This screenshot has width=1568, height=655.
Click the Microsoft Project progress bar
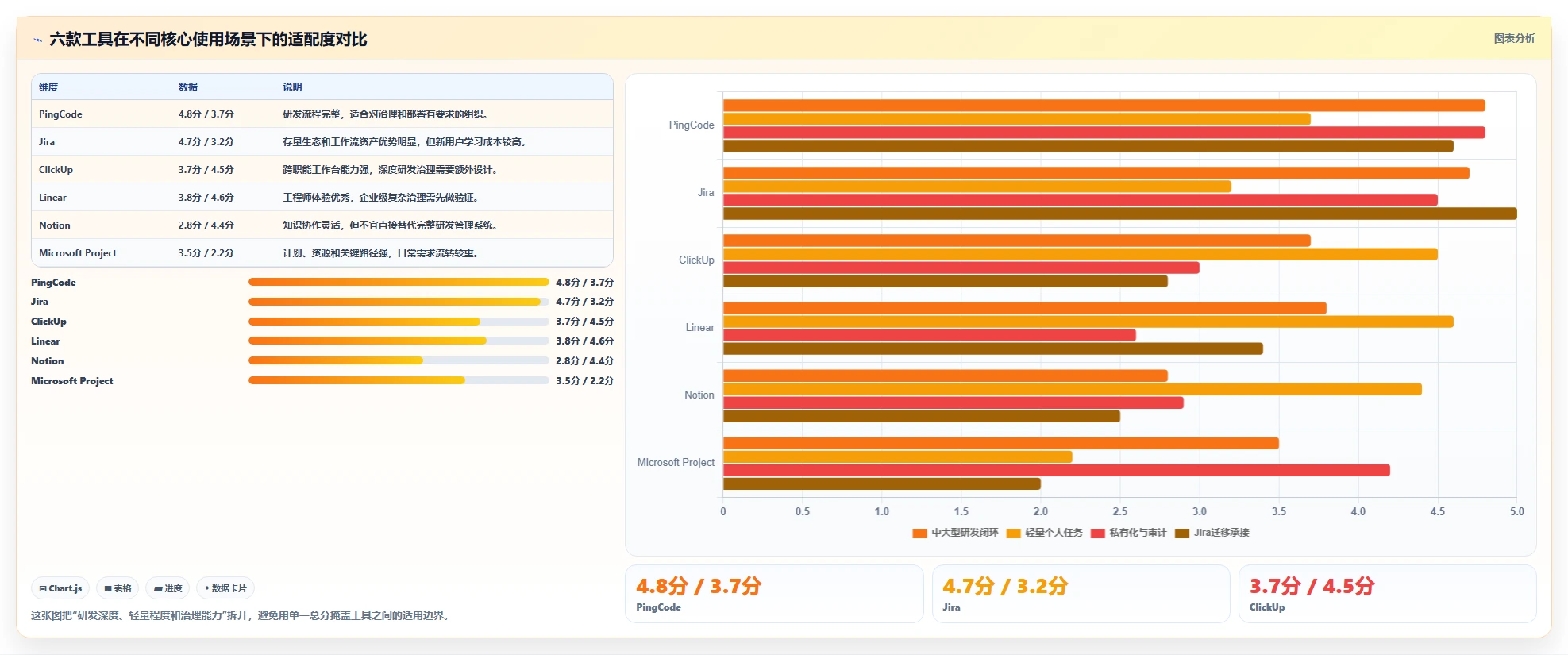click(399, 380)
